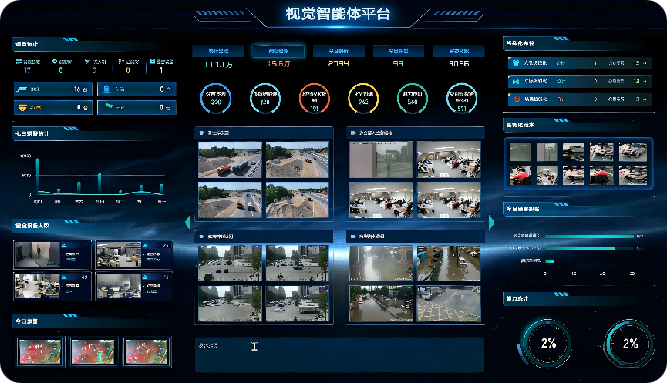Open the flooded corridor feed in the lower-right group

pyautogui.click(x=381, y=263)
